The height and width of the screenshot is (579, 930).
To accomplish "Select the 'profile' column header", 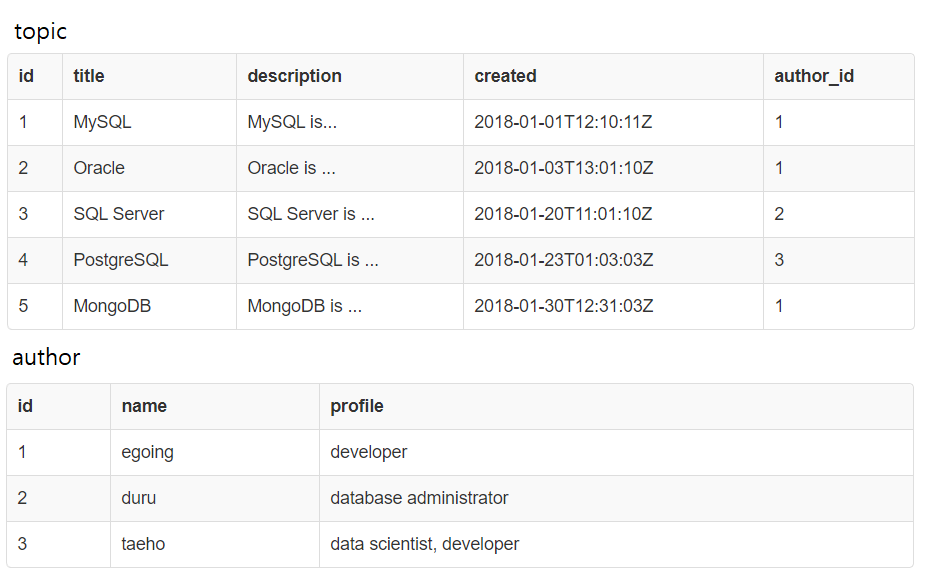I will tap(616, 406).
